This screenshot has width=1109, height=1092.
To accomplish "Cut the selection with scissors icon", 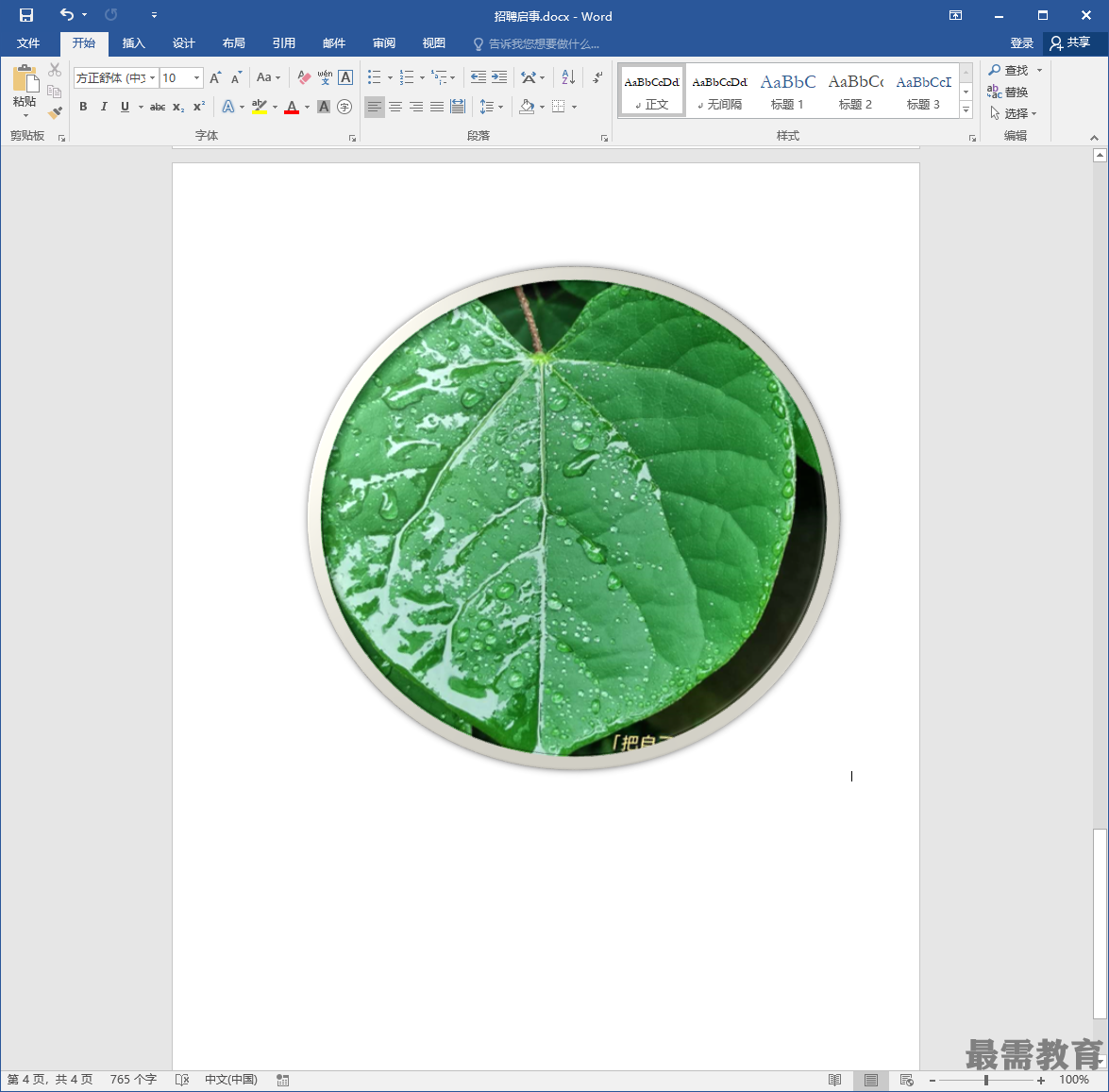I will coord(55,70).
